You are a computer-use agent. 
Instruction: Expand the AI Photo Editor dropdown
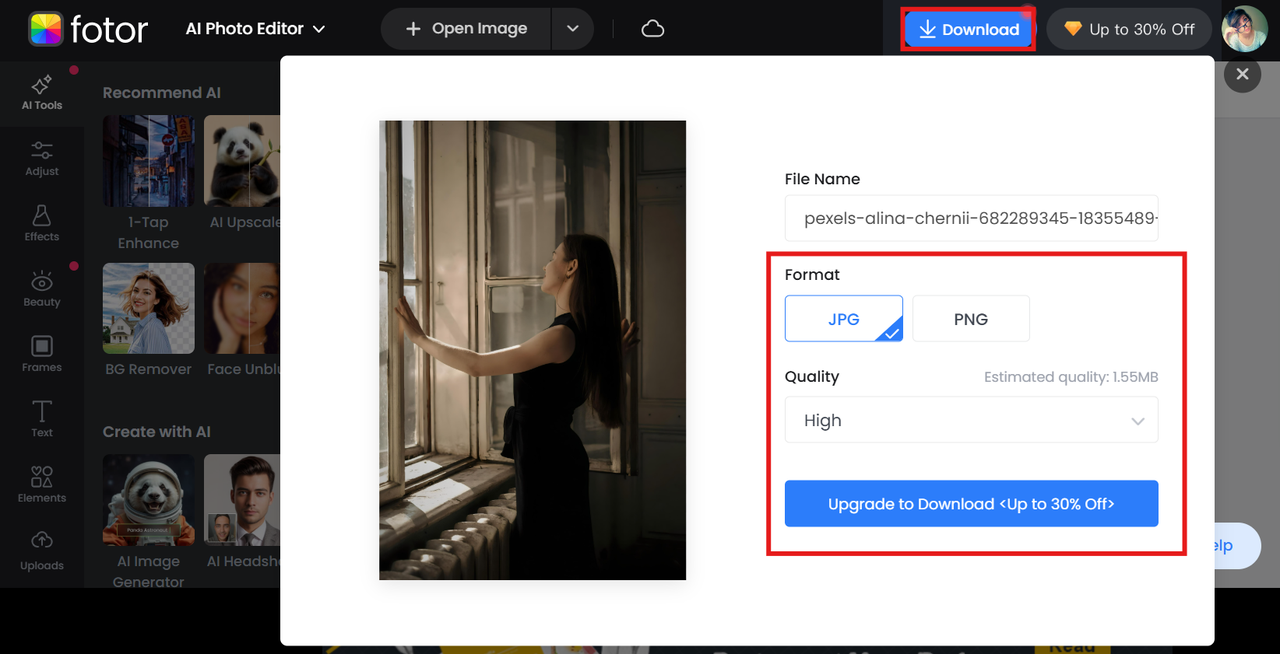pyautogui.click(x=256, y=29)
